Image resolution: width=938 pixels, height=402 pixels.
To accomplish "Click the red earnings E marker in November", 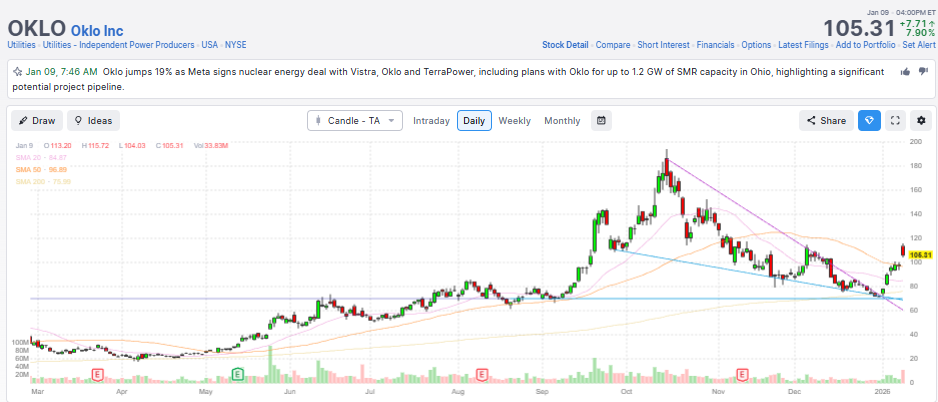I will 742,374.
